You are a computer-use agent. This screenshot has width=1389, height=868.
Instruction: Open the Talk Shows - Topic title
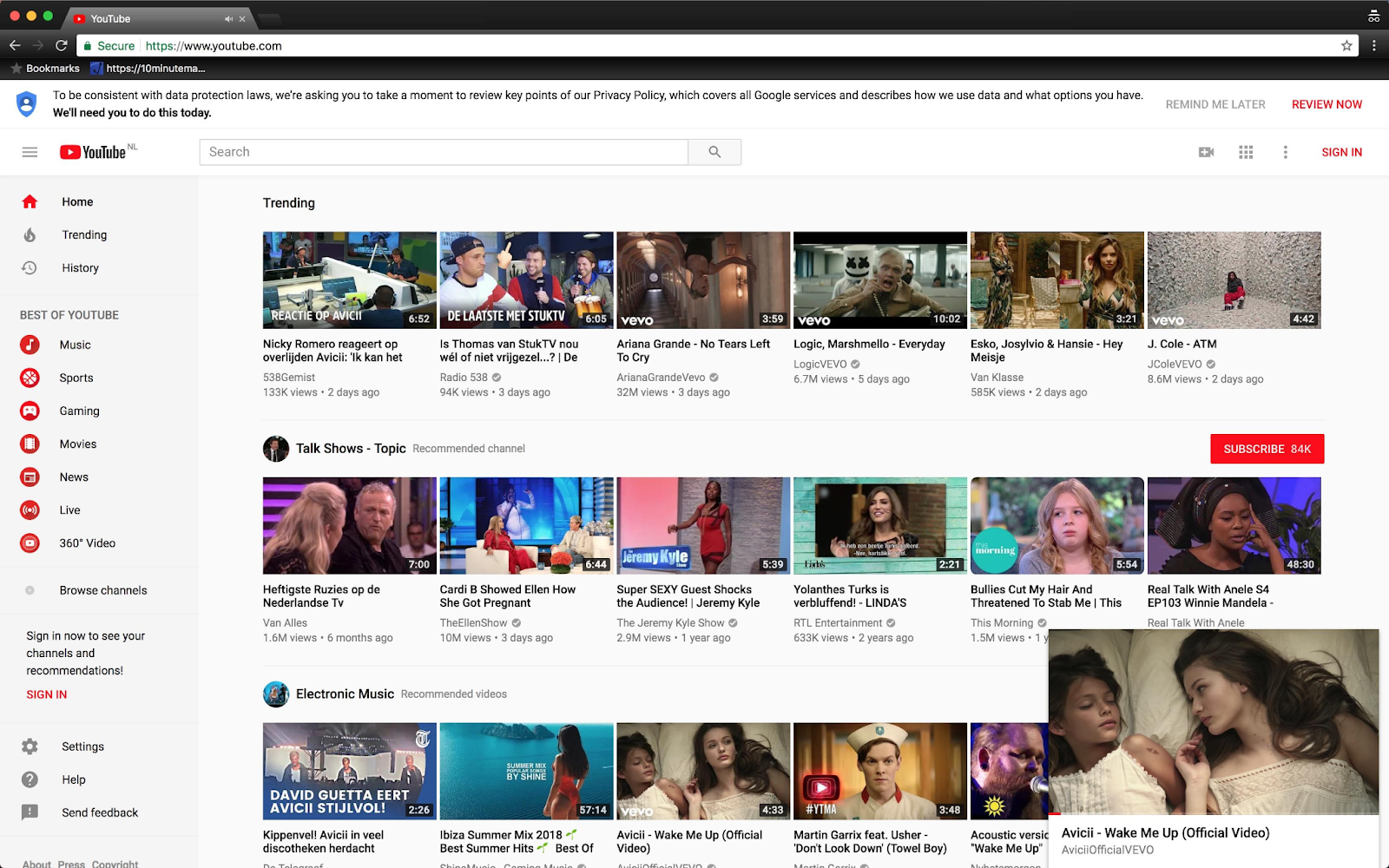pyautogui.click(x=351, y=449)
